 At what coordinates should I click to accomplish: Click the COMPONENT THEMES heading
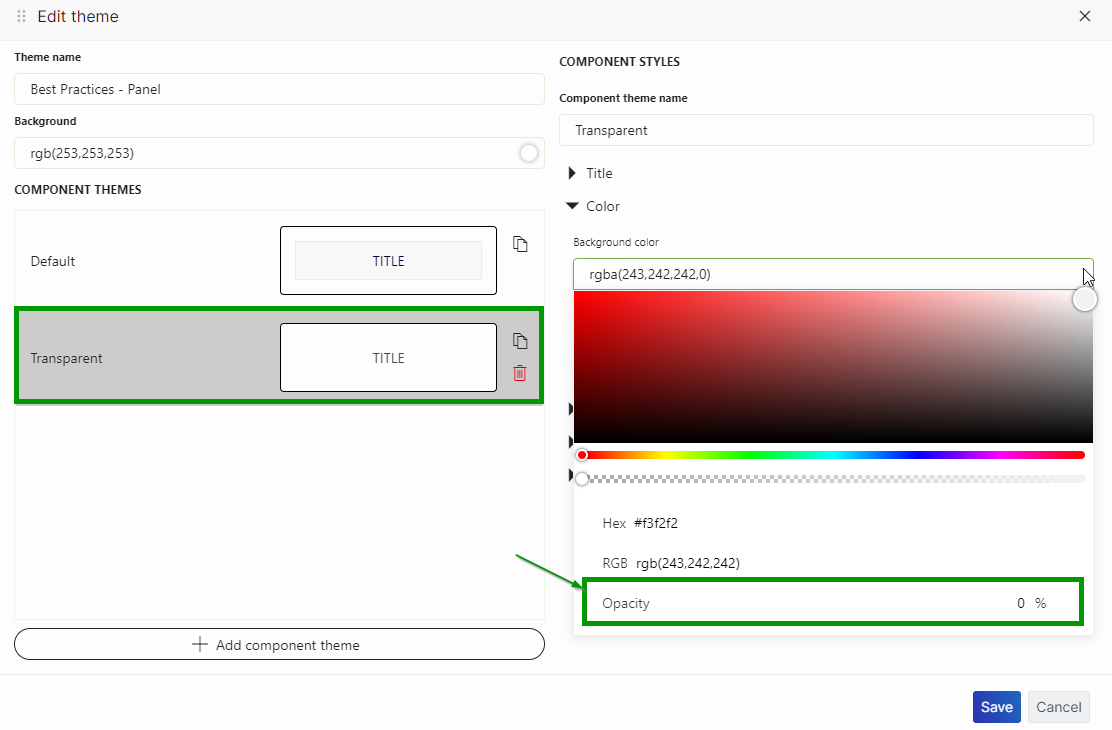point(78,189)
